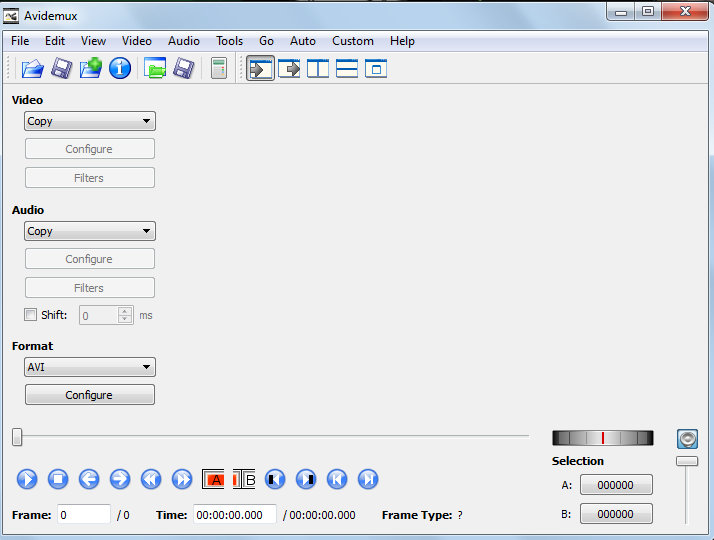Click the jog shuttle wheel control
Screen dimensions: 714x540
603,438
